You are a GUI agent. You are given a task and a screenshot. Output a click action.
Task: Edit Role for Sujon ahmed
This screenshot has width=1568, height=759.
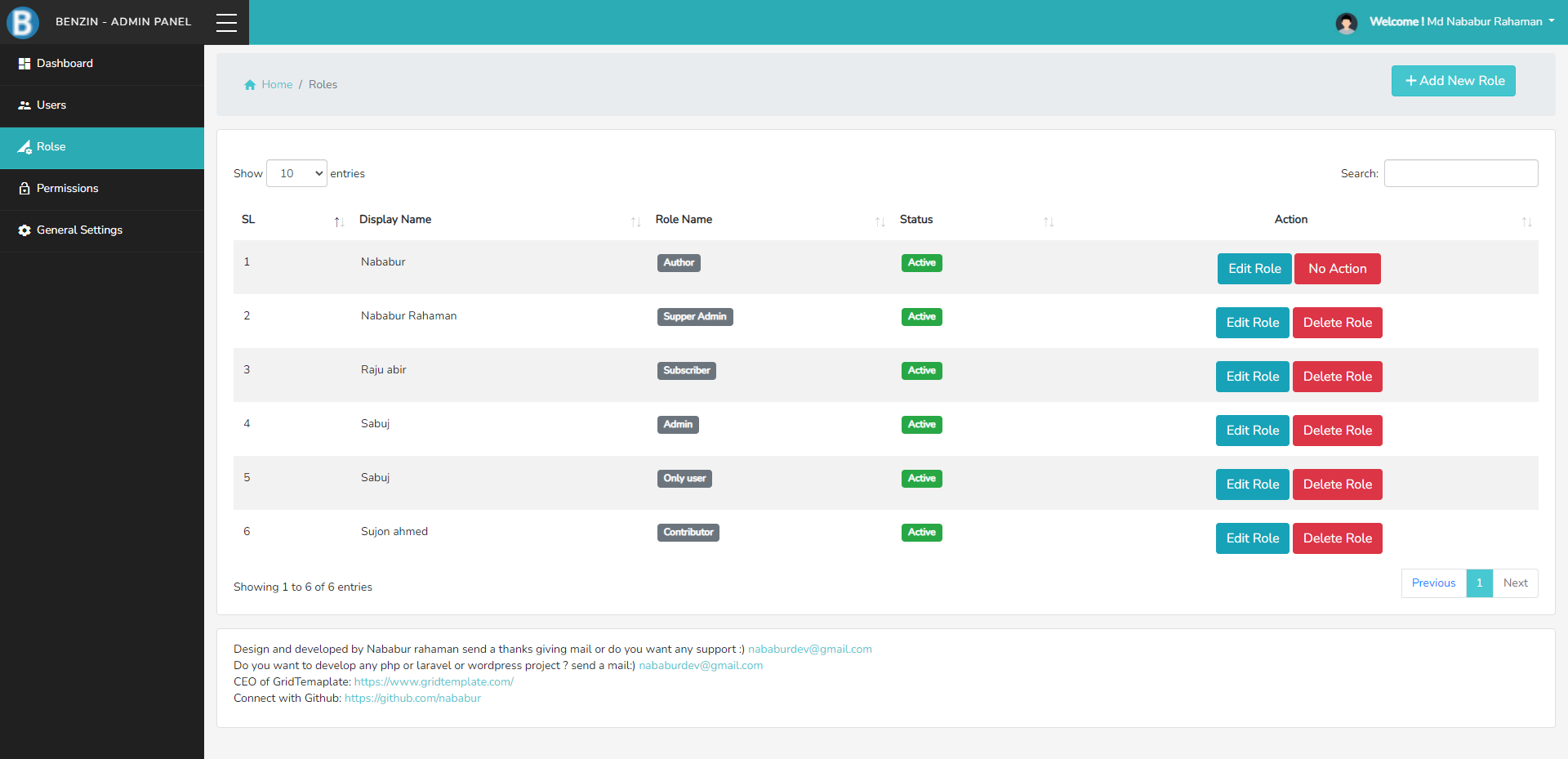pyautogui.click(x=1253, y=538)
